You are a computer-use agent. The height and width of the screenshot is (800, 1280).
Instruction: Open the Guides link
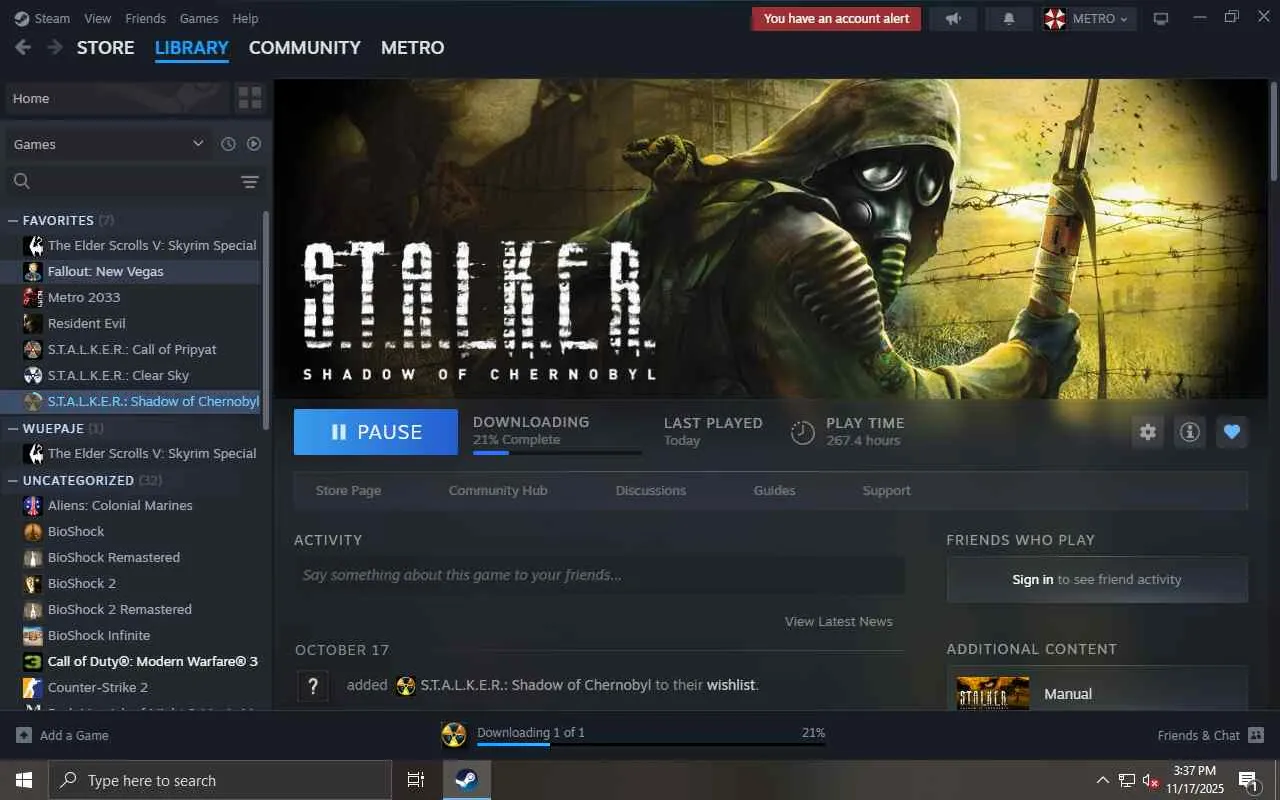pos(775,490)
